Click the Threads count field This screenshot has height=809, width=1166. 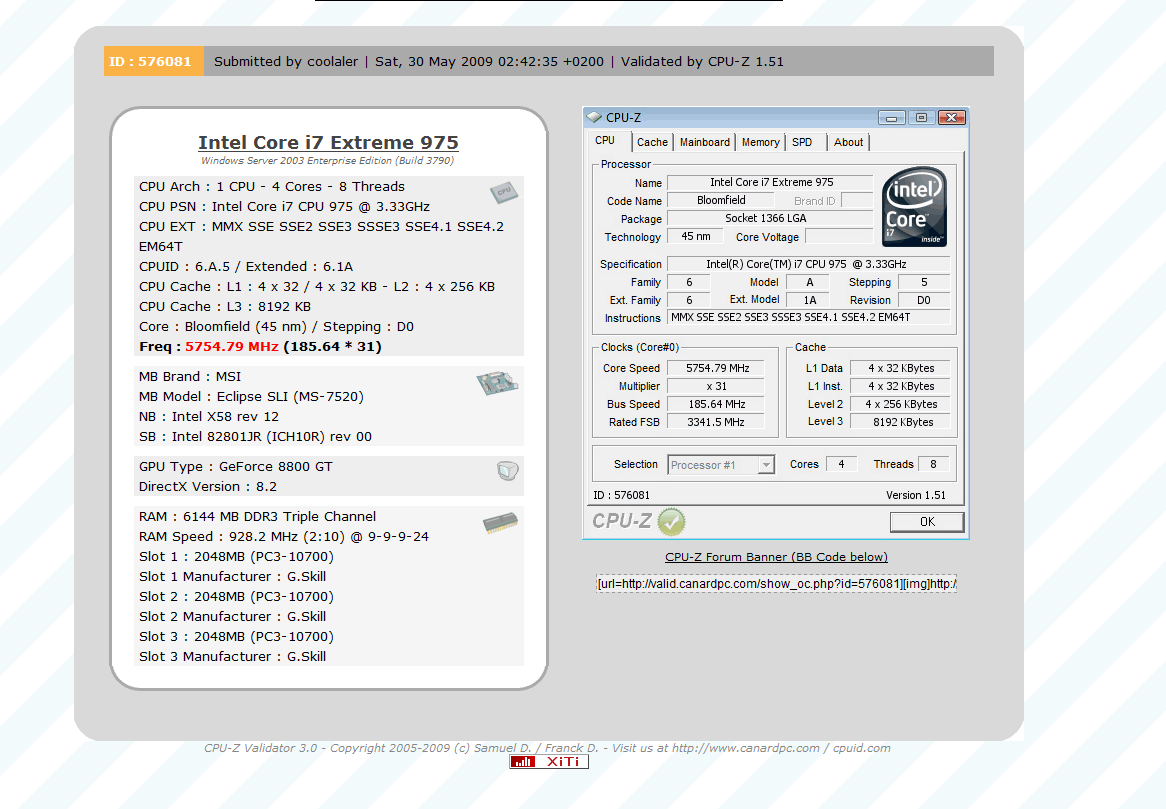933,464
